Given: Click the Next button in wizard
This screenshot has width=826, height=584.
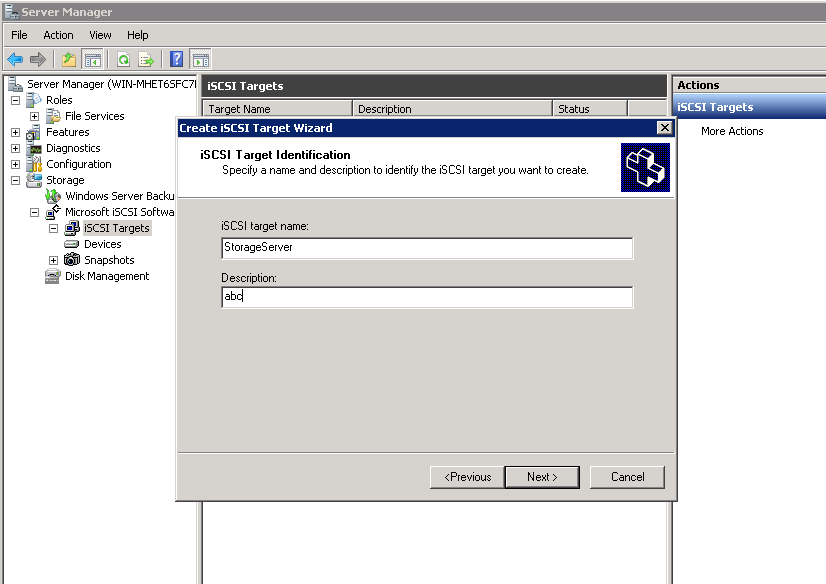Looking at the screenshot, I should point(542,477).
